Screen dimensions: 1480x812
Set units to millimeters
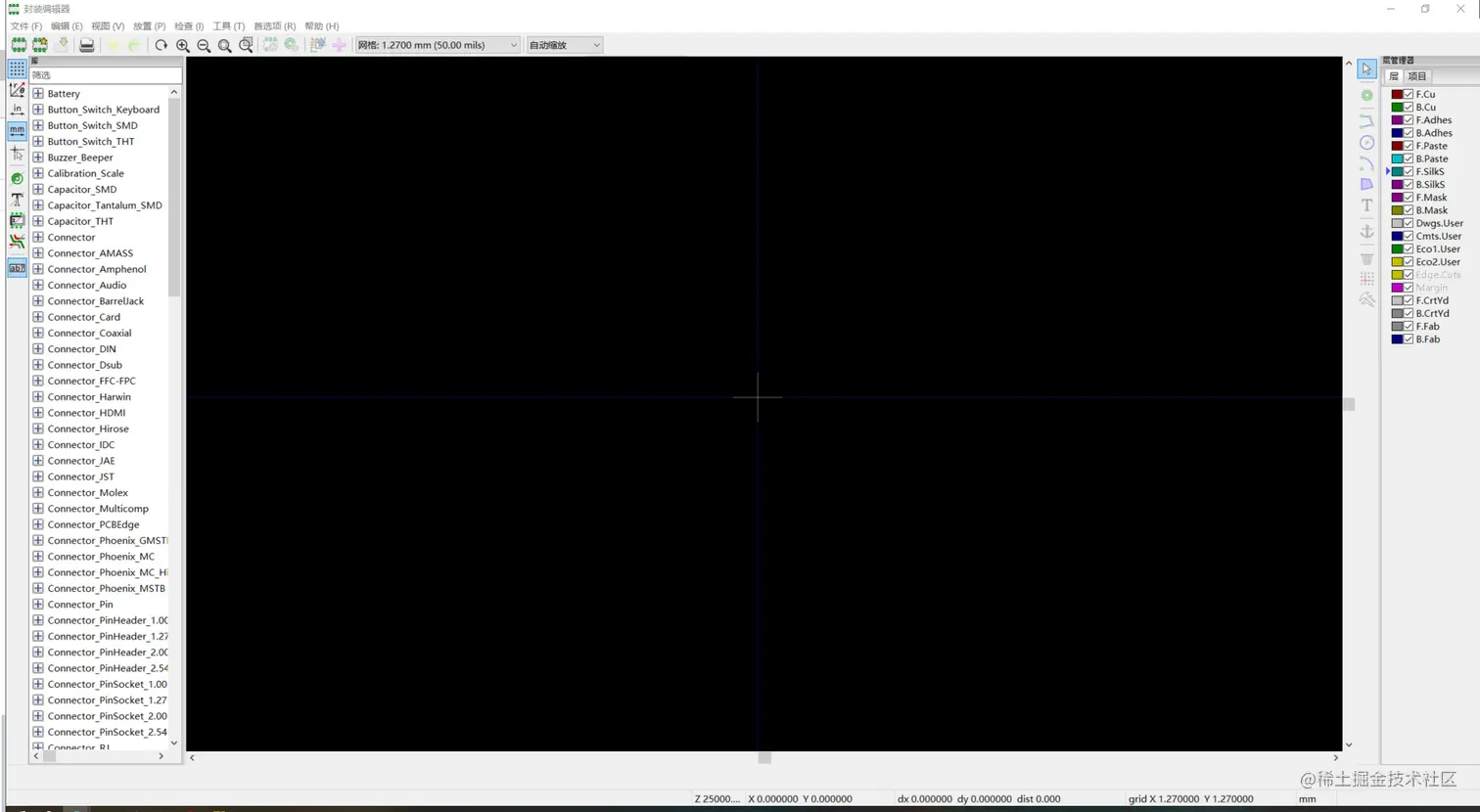point(17,130)
